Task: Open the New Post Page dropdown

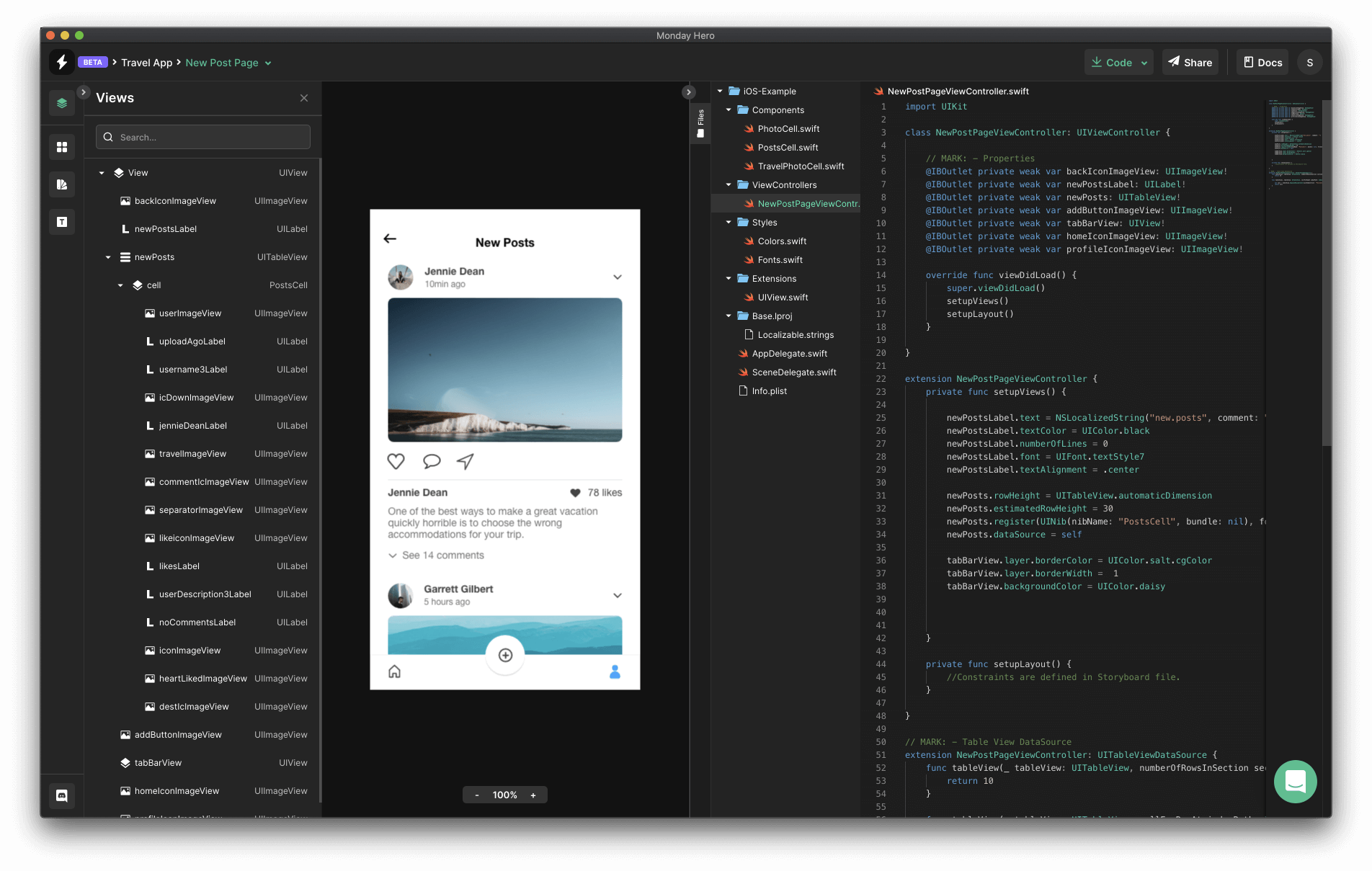Action: pyautogui.click(x=267, y=63)
